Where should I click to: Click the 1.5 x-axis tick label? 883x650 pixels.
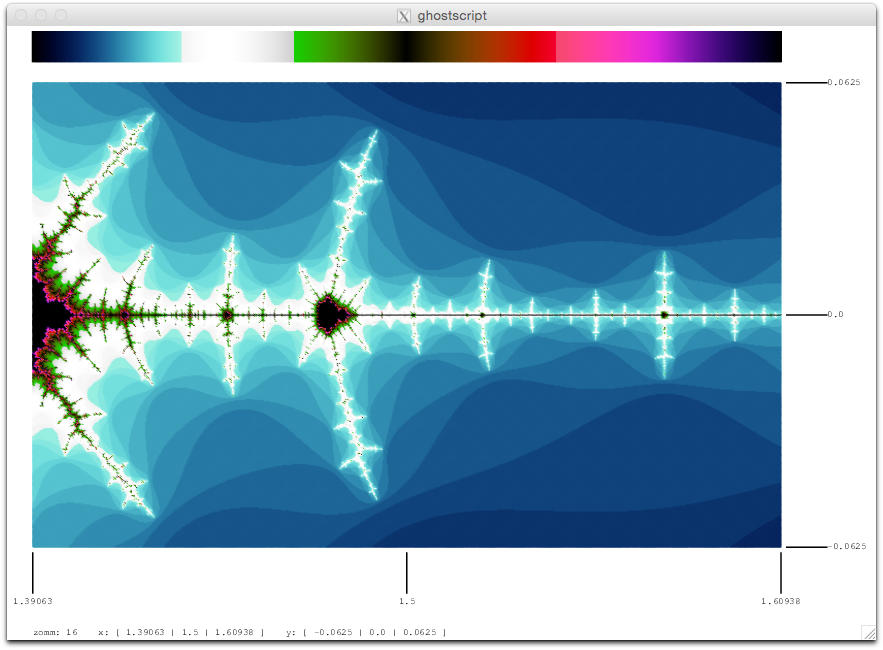point(407,601)
